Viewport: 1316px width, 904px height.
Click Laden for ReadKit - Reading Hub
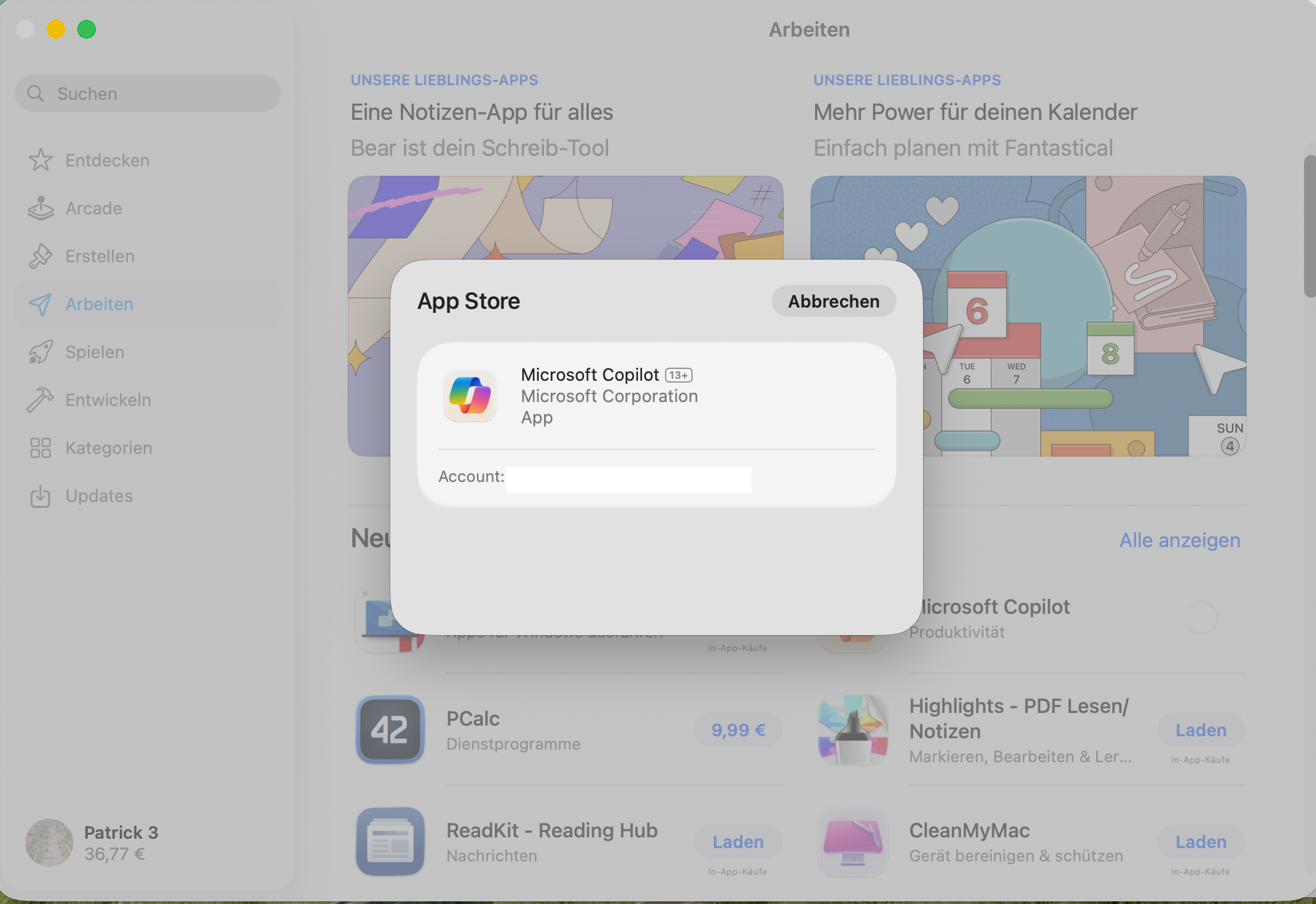[738, 842]
